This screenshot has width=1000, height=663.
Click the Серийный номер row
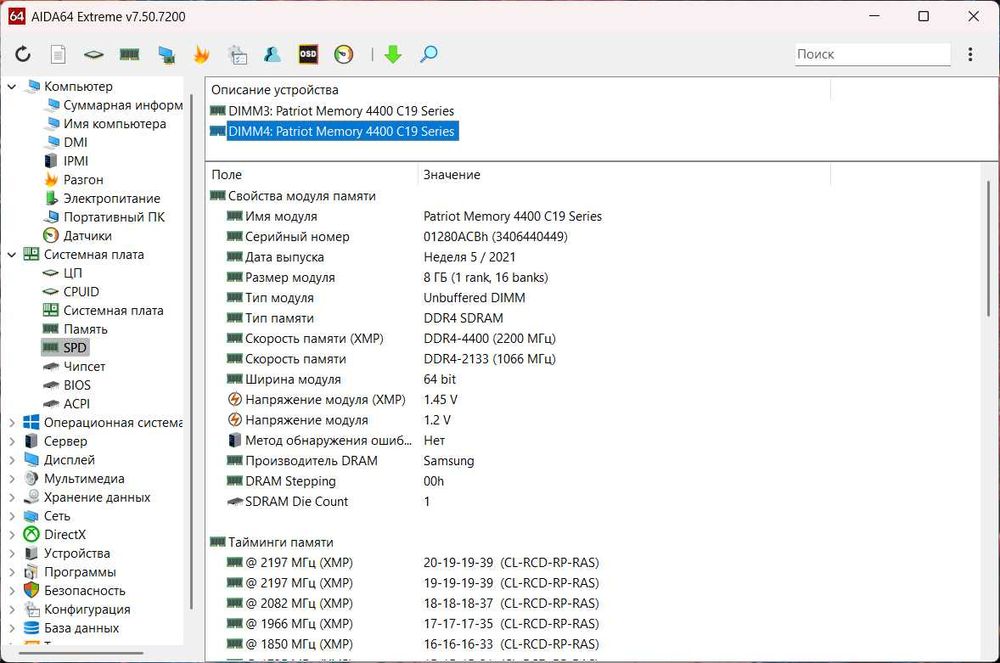tap(397, 237)
